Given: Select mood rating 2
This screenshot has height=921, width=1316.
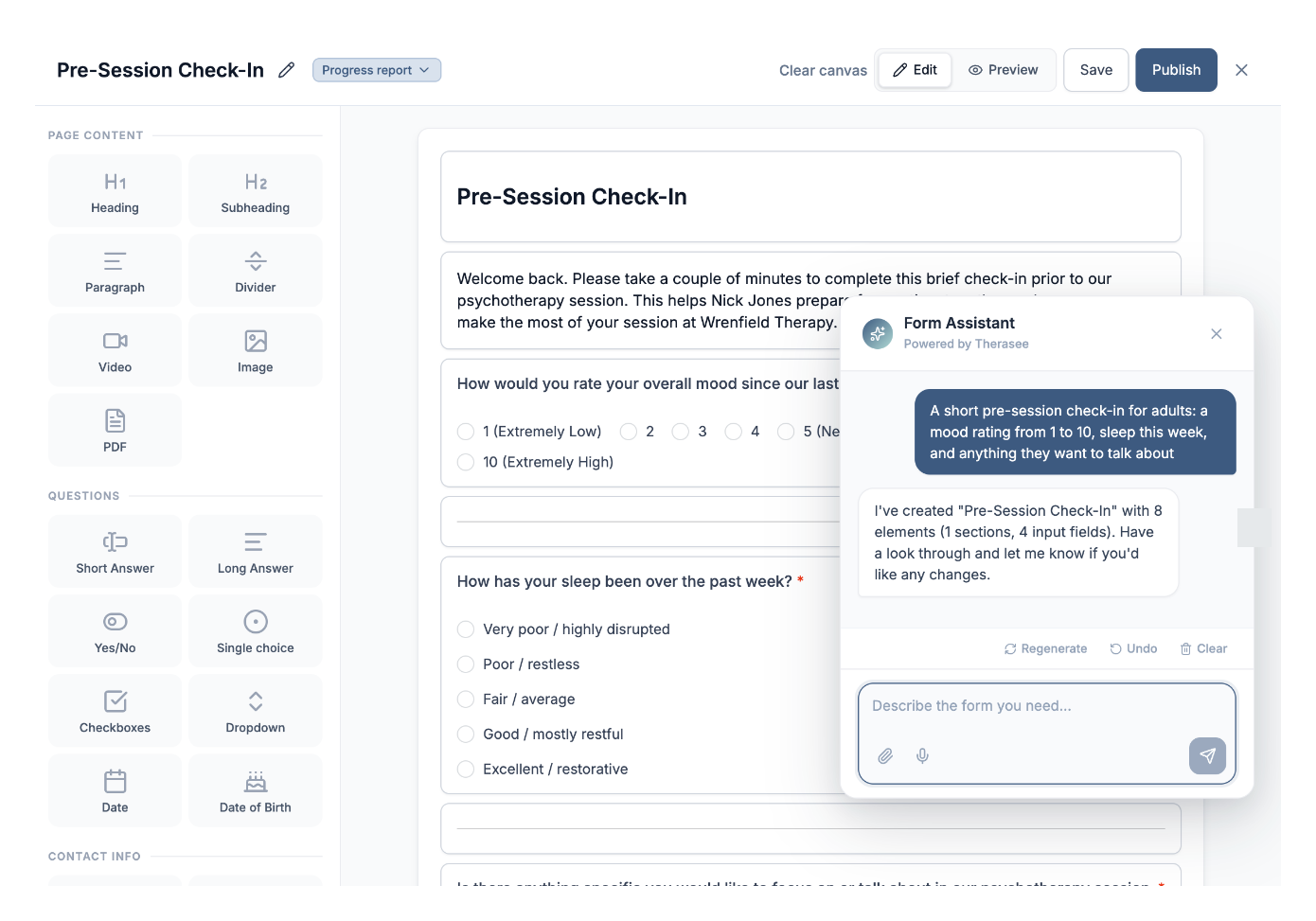Looking at the screenshot, I should [629, 432].
